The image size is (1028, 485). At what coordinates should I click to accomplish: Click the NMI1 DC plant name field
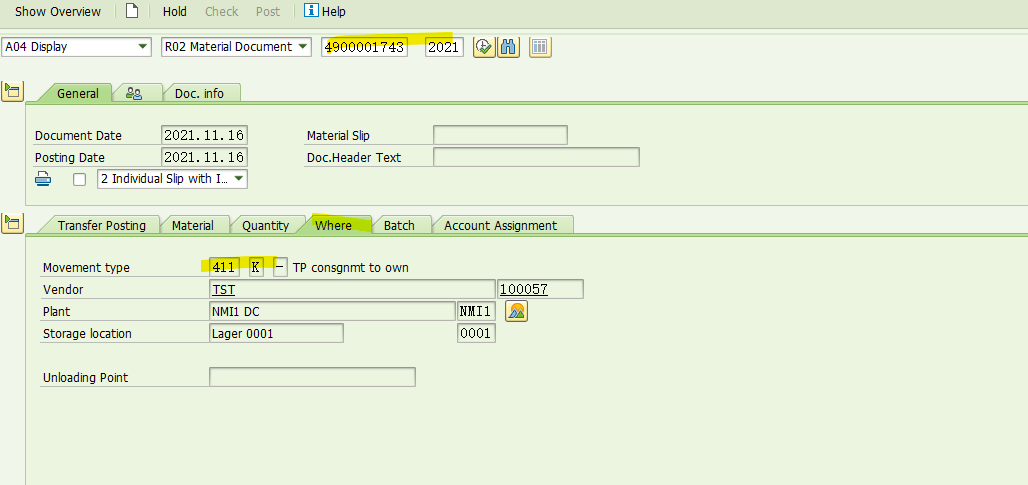point(332,311)
